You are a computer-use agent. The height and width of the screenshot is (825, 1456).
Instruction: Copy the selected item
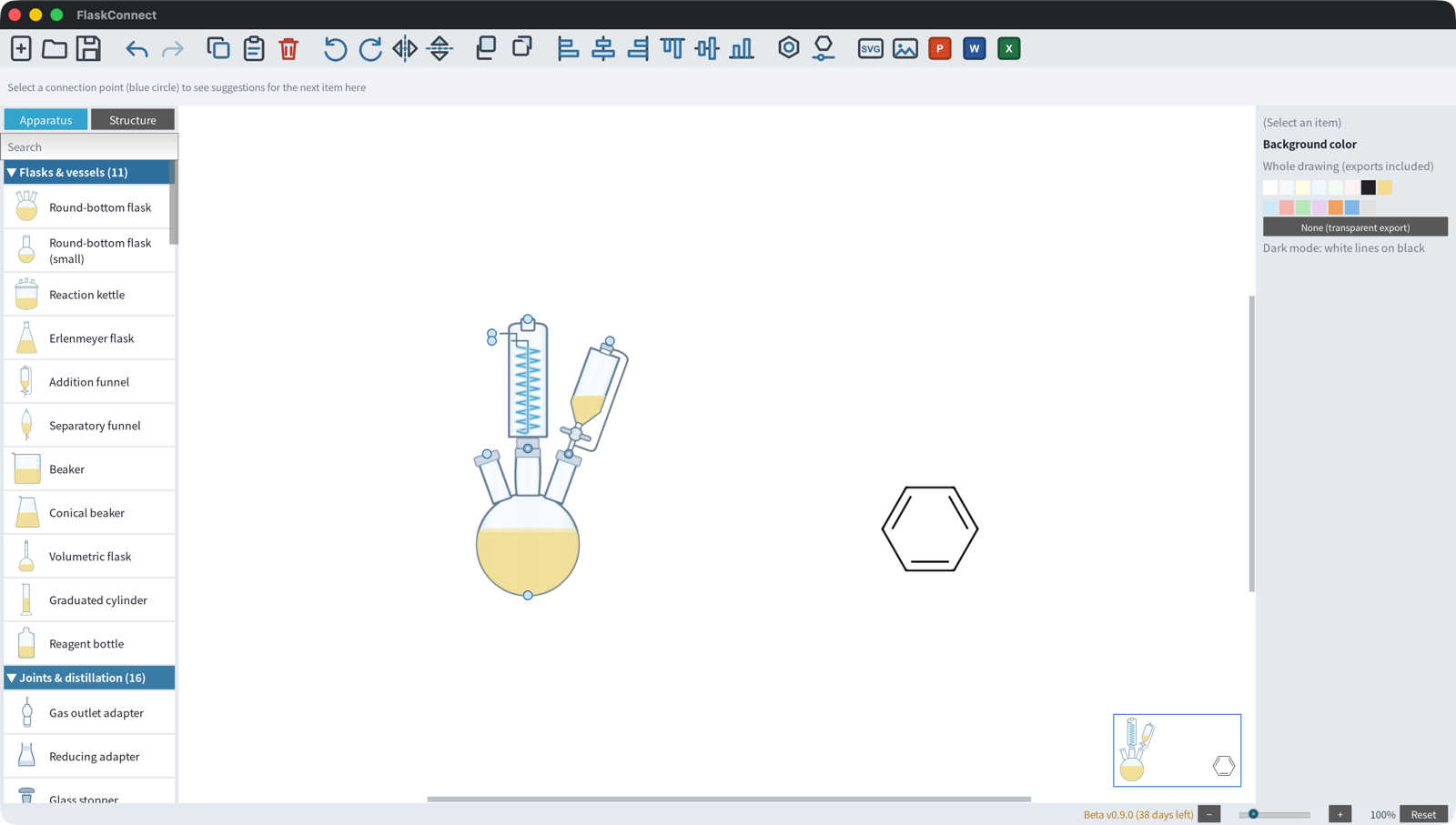(218, 48)
